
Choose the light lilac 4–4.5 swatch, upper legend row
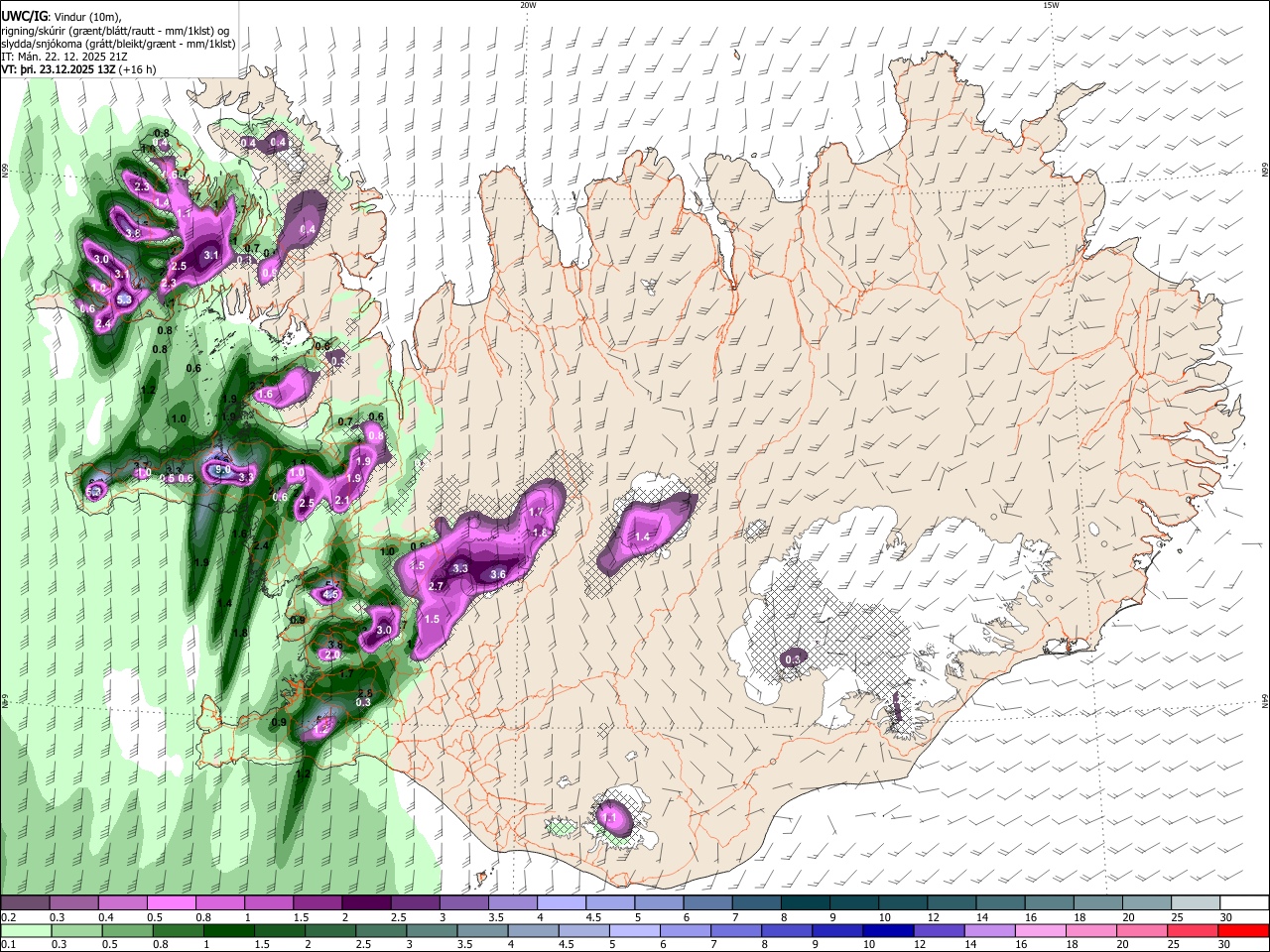[562, 904]
